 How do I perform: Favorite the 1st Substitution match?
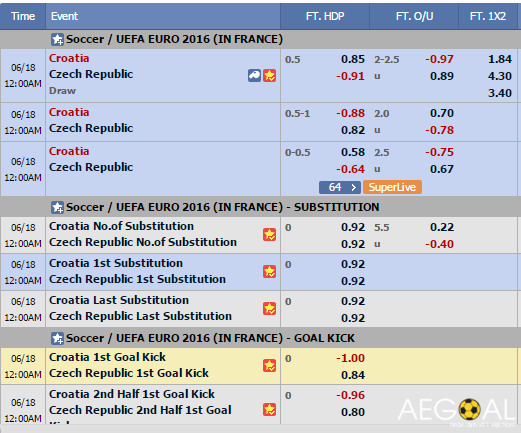[x=270, y=271]
